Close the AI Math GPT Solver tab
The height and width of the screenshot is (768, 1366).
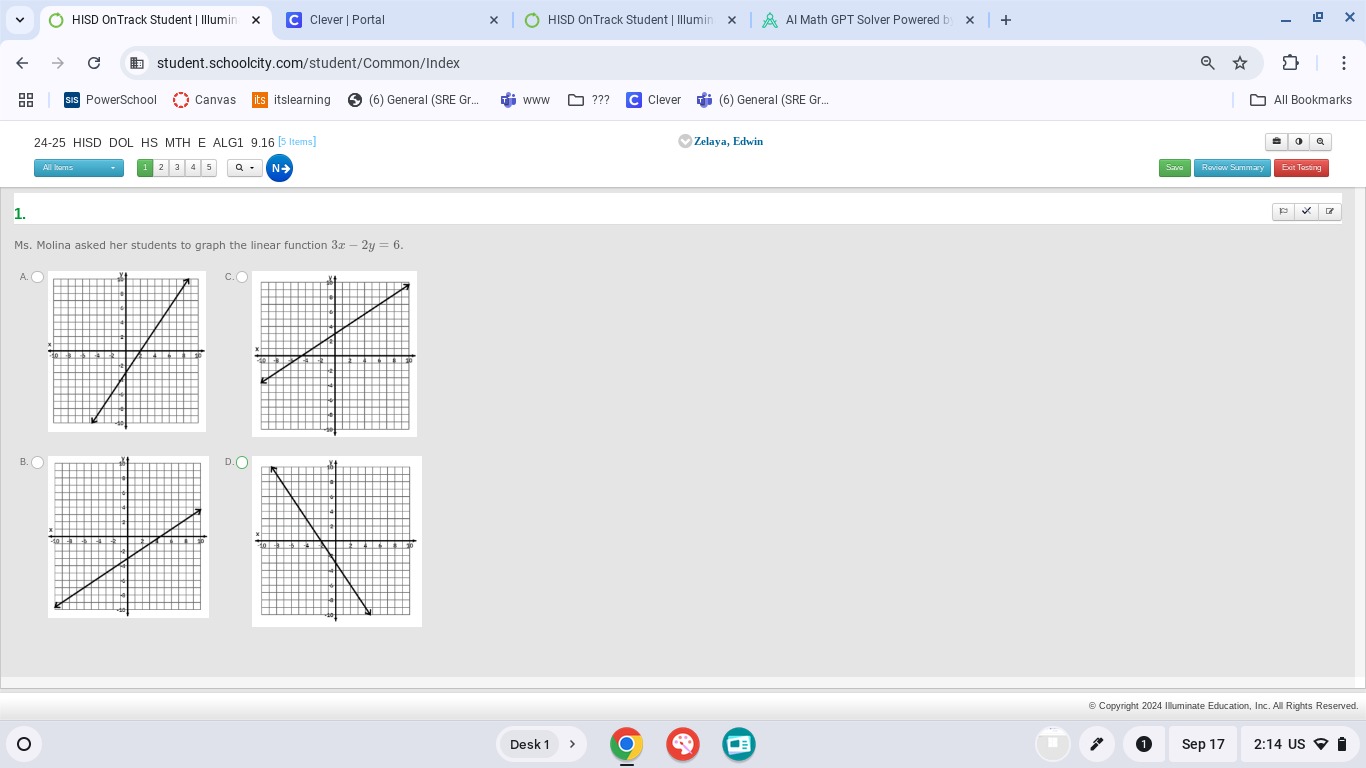click(970, 20)
